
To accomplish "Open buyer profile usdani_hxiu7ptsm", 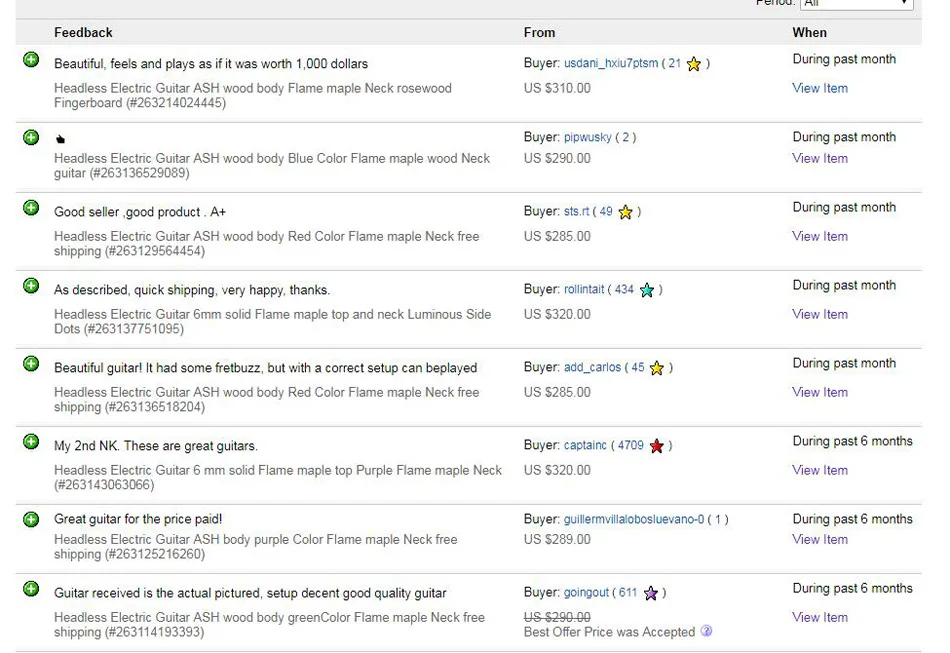I will (x=611, y=63).
